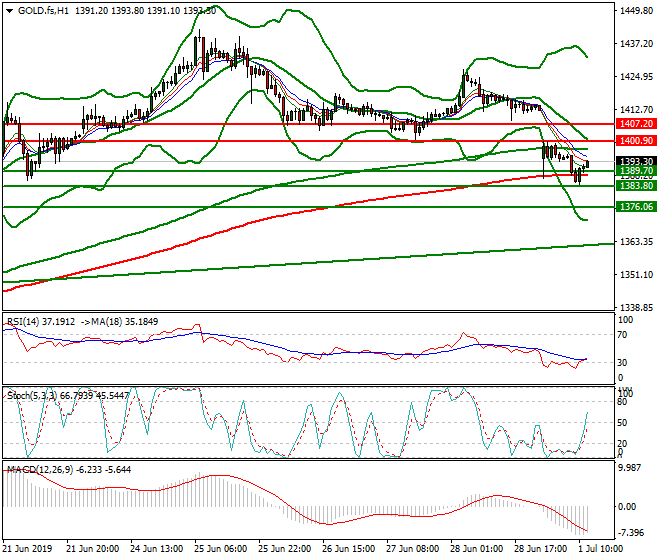Click the current price label 1393.30
This screenshot has width=660, height=560.
pos(636,161)
